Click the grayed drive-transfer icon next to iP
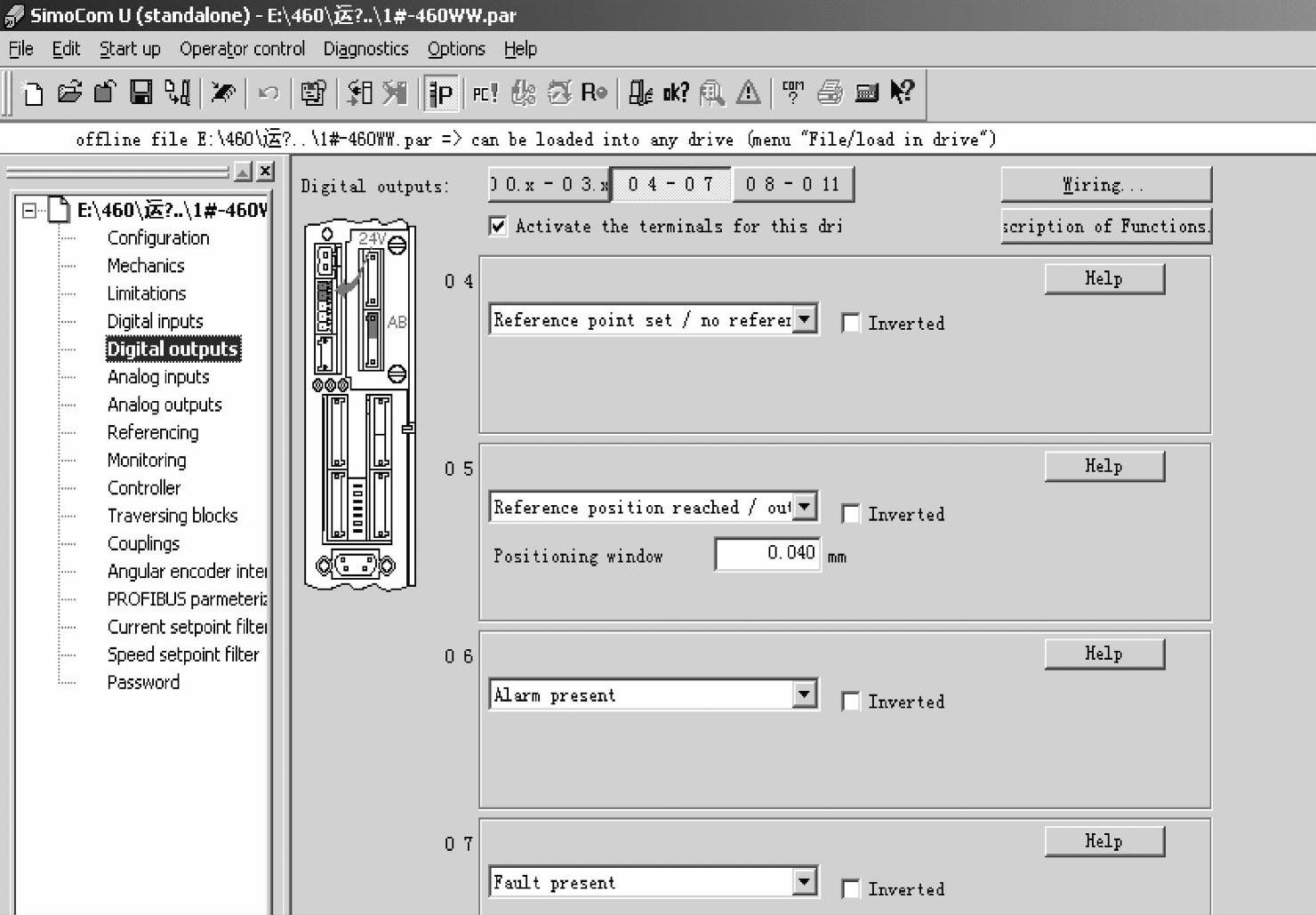The width and height of the screenshot is (1316, 915). point(394,92)
